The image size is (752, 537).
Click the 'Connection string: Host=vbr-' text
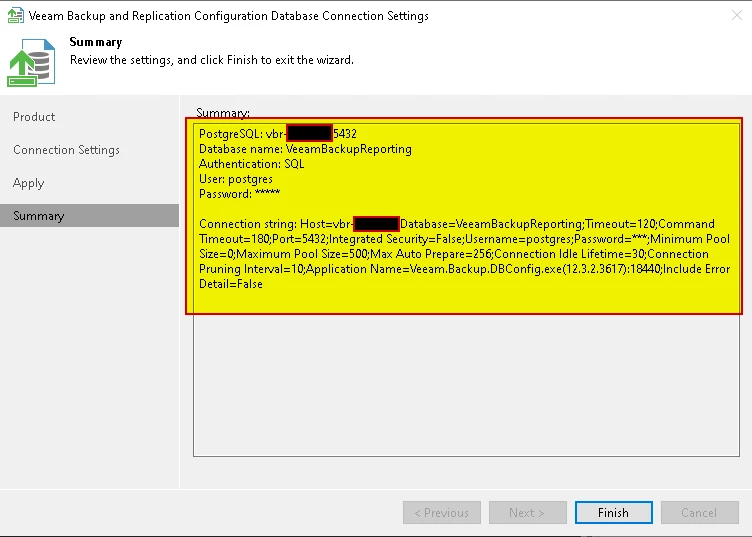(x=276, y=224)
